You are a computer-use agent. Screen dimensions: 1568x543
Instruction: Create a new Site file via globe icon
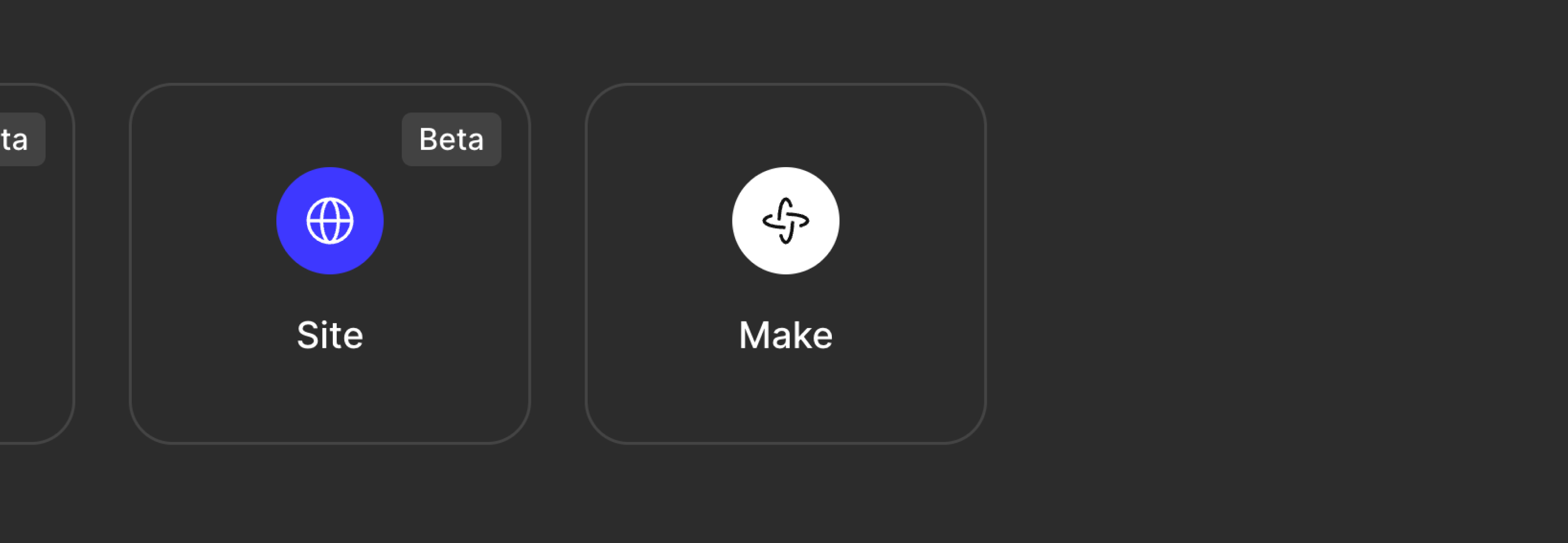[330, 220]
